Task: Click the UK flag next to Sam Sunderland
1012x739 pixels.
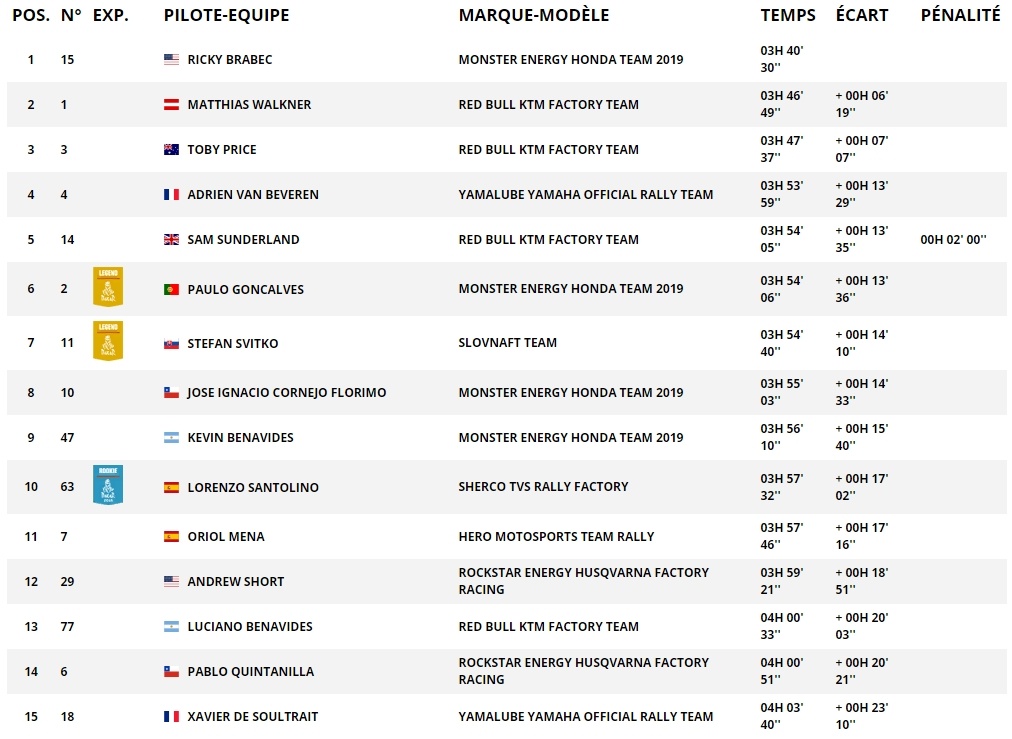Action: 171,239
